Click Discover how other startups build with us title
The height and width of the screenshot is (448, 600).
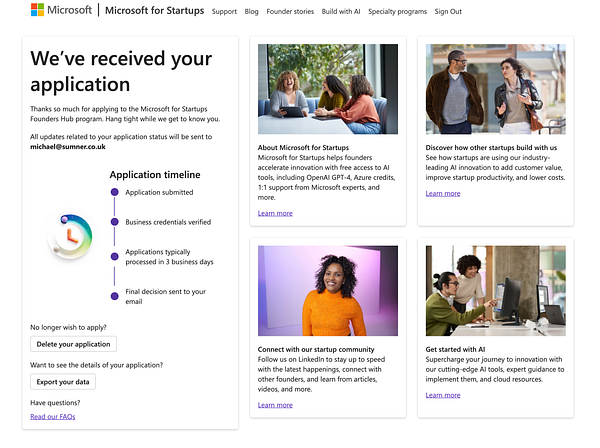(x=491, y=147)
